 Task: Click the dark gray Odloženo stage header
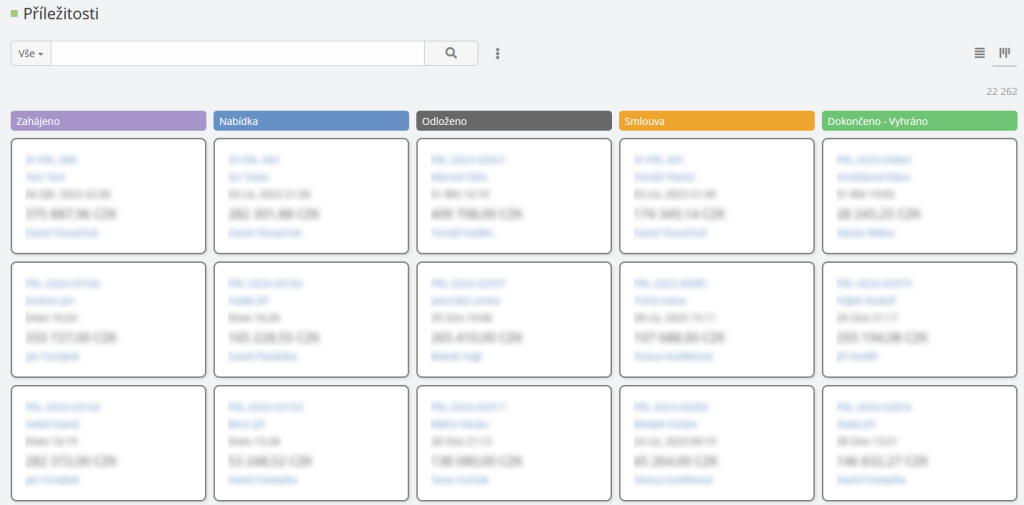pos(514,121)
